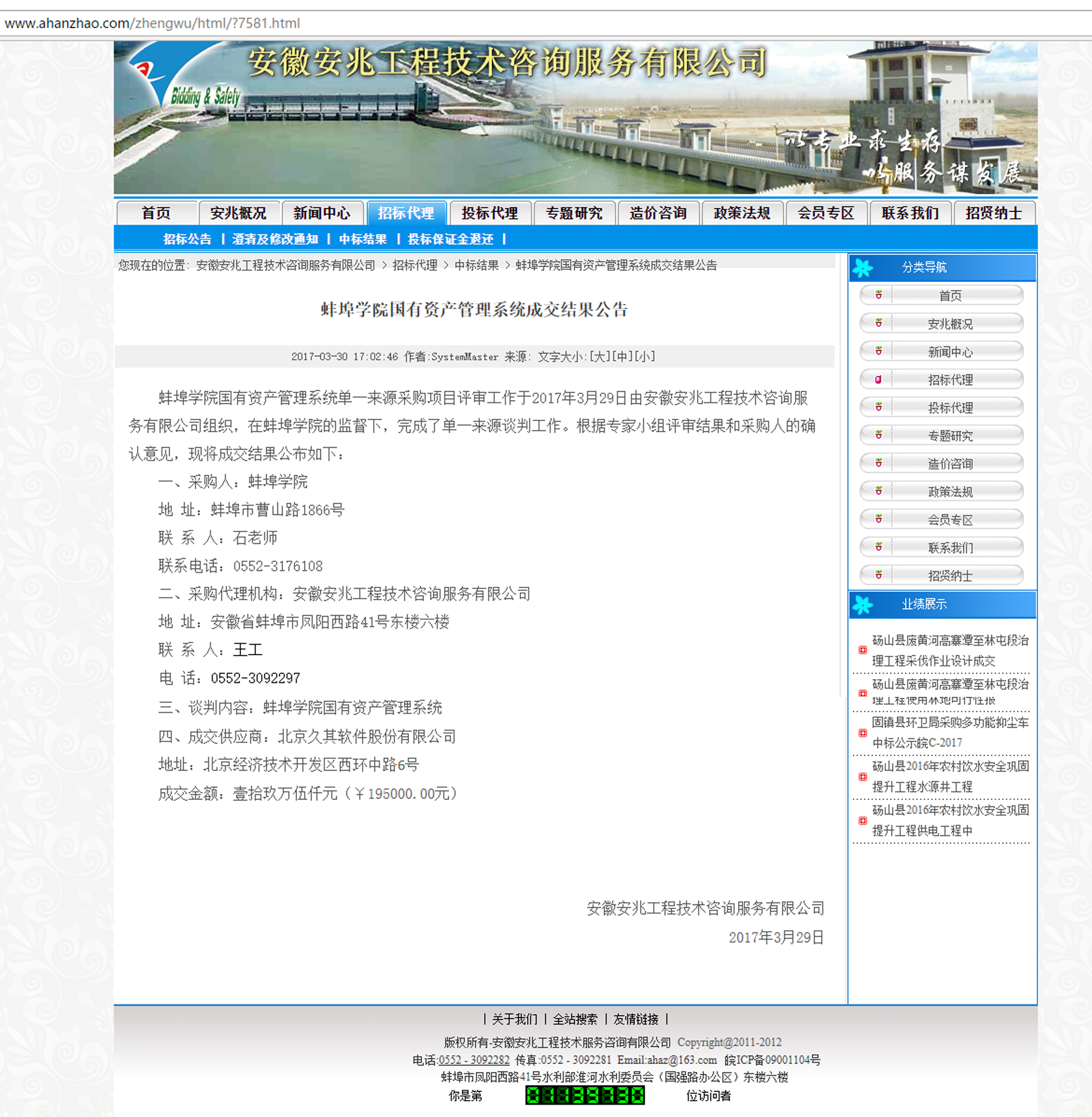This screenshot has width=1092, height=1117.
Task: Set text size to 中
Action: coord(622,357)
